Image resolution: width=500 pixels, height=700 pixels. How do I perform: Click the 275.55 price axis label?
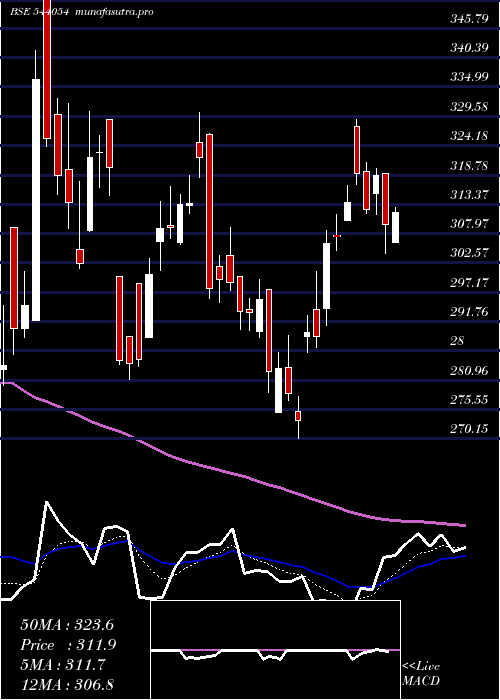tap(469, 400)
